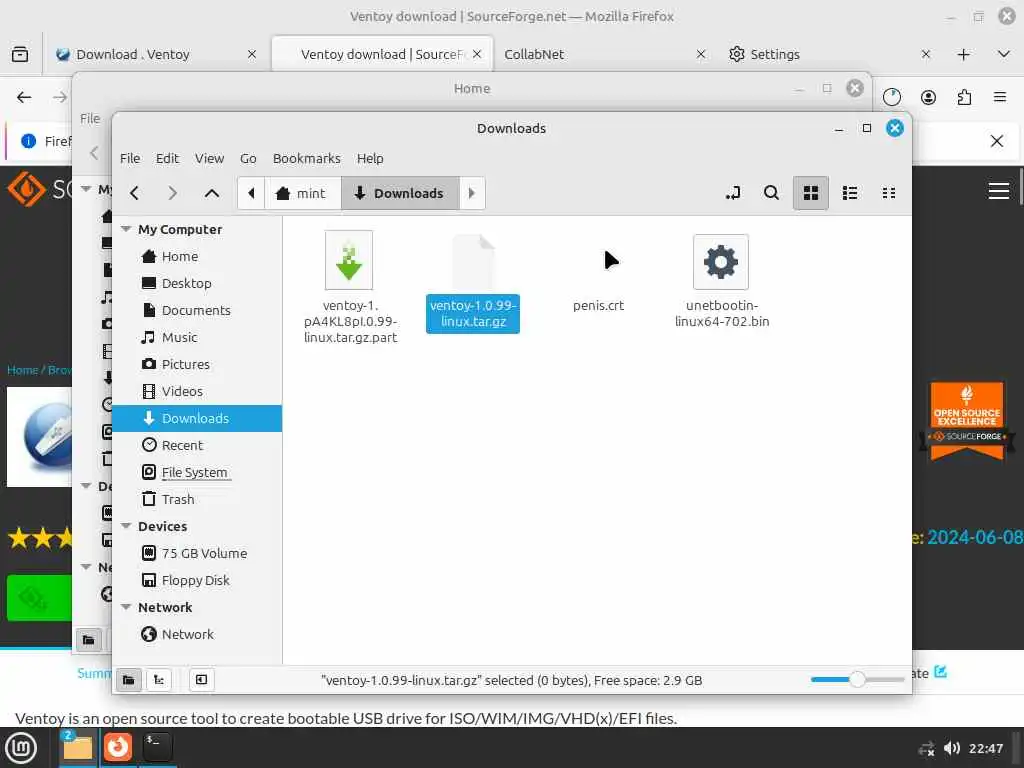The image size is (1024, 768).
Task: Open Floppy Disk device
Action: [197, 580]
